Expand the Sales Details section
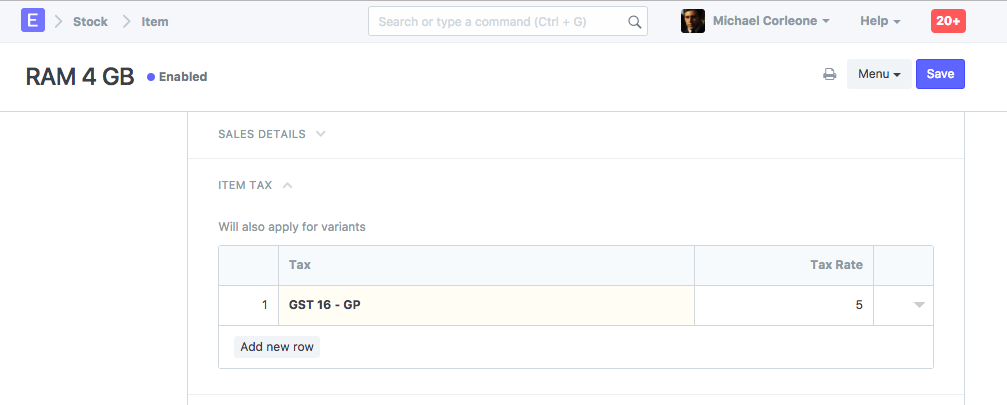This screenshot has width=1007, height=405. pos(271,134)
